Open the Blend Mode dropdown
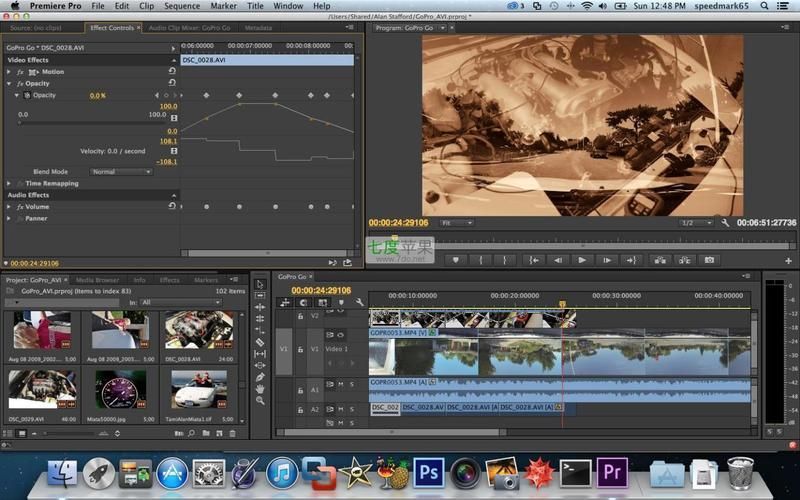The image size is (800, 500). point(119,172)
